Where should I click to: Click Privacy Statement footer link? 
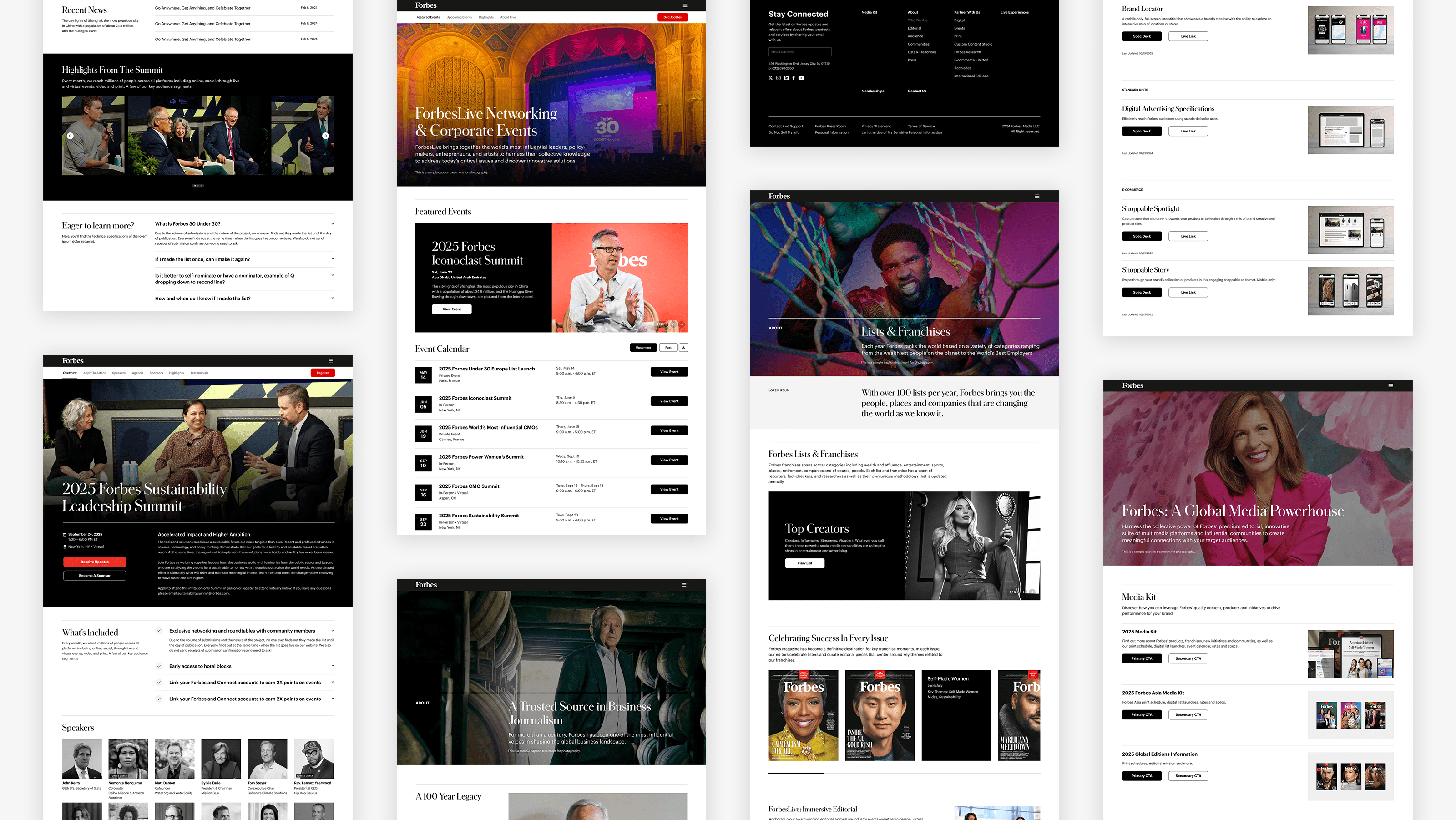tap(876, 127)
